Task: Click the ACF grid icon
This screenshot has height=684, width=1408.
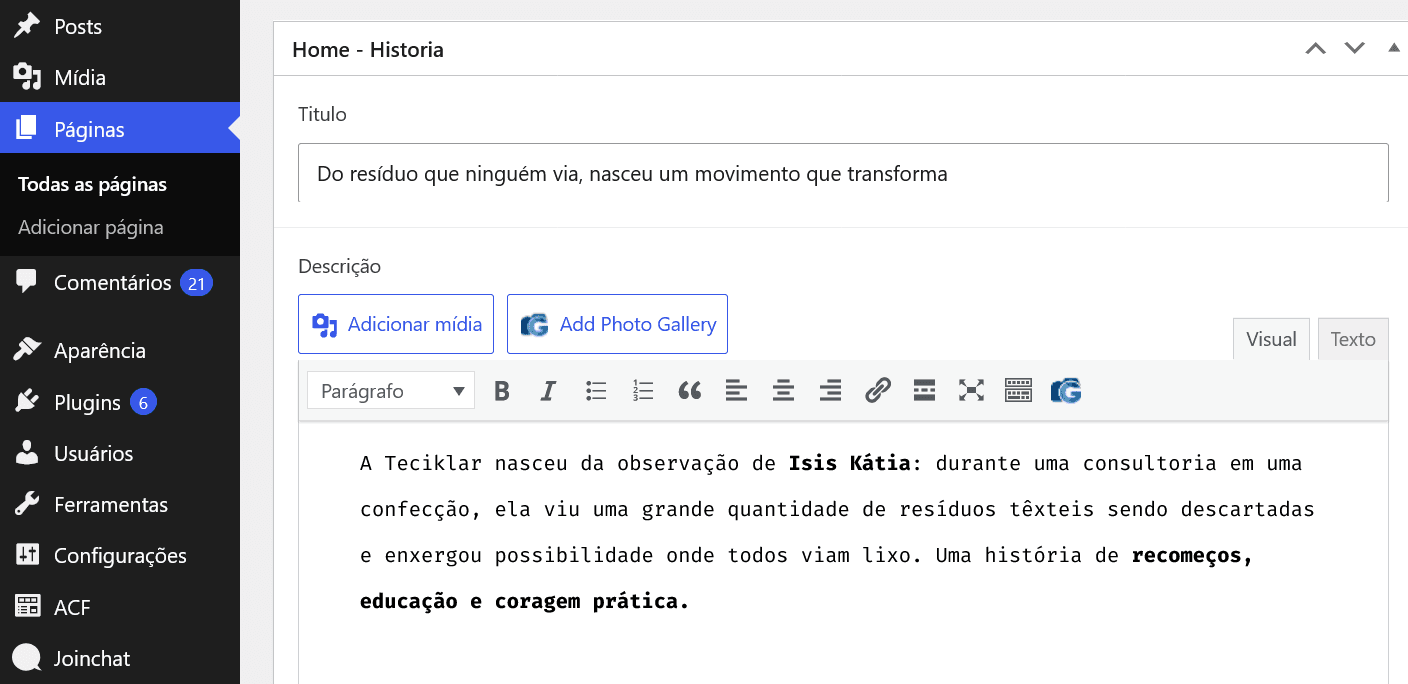Action: 27,606
